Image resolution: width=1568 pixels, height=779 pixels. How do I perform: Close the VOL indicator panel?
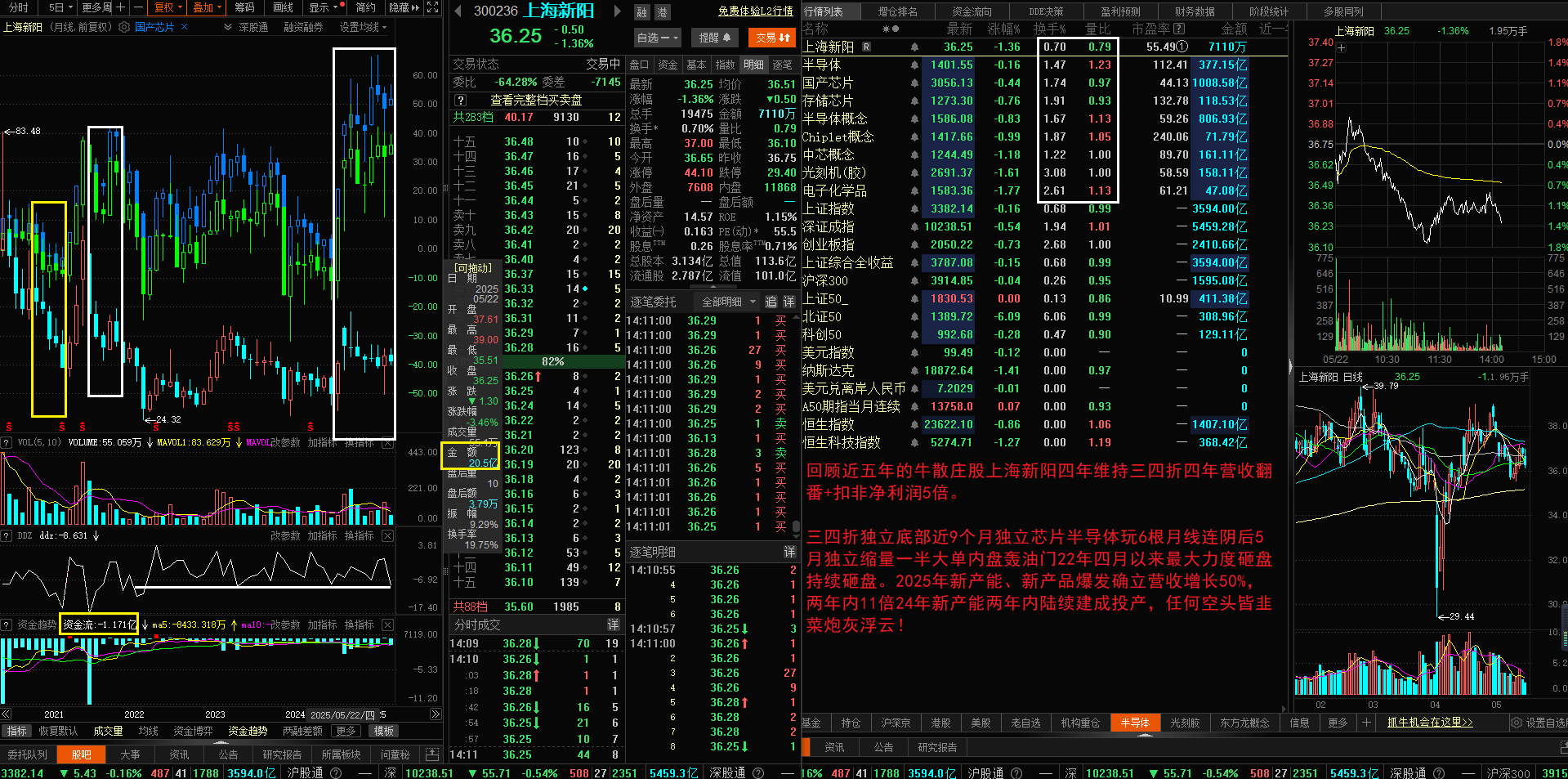tap(387, 442)
